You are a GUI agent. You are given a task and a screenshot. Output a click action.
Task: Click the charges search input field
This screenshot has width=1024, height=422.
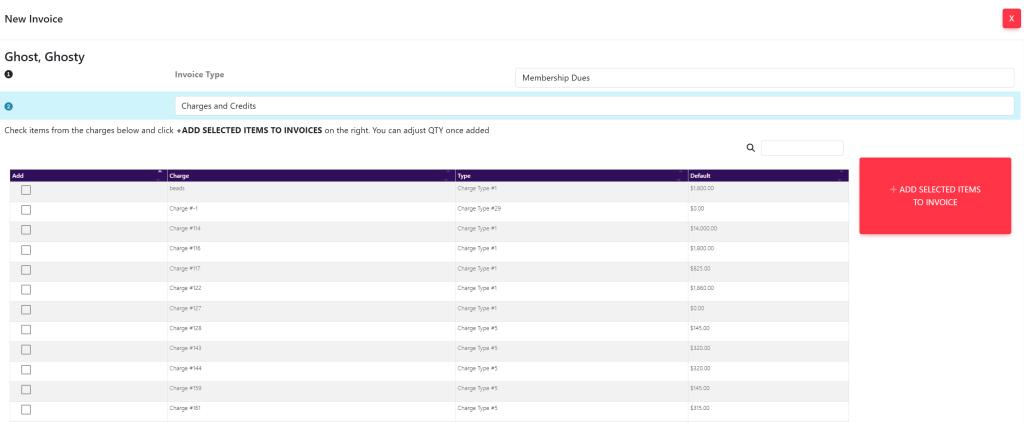click(801, 148)
